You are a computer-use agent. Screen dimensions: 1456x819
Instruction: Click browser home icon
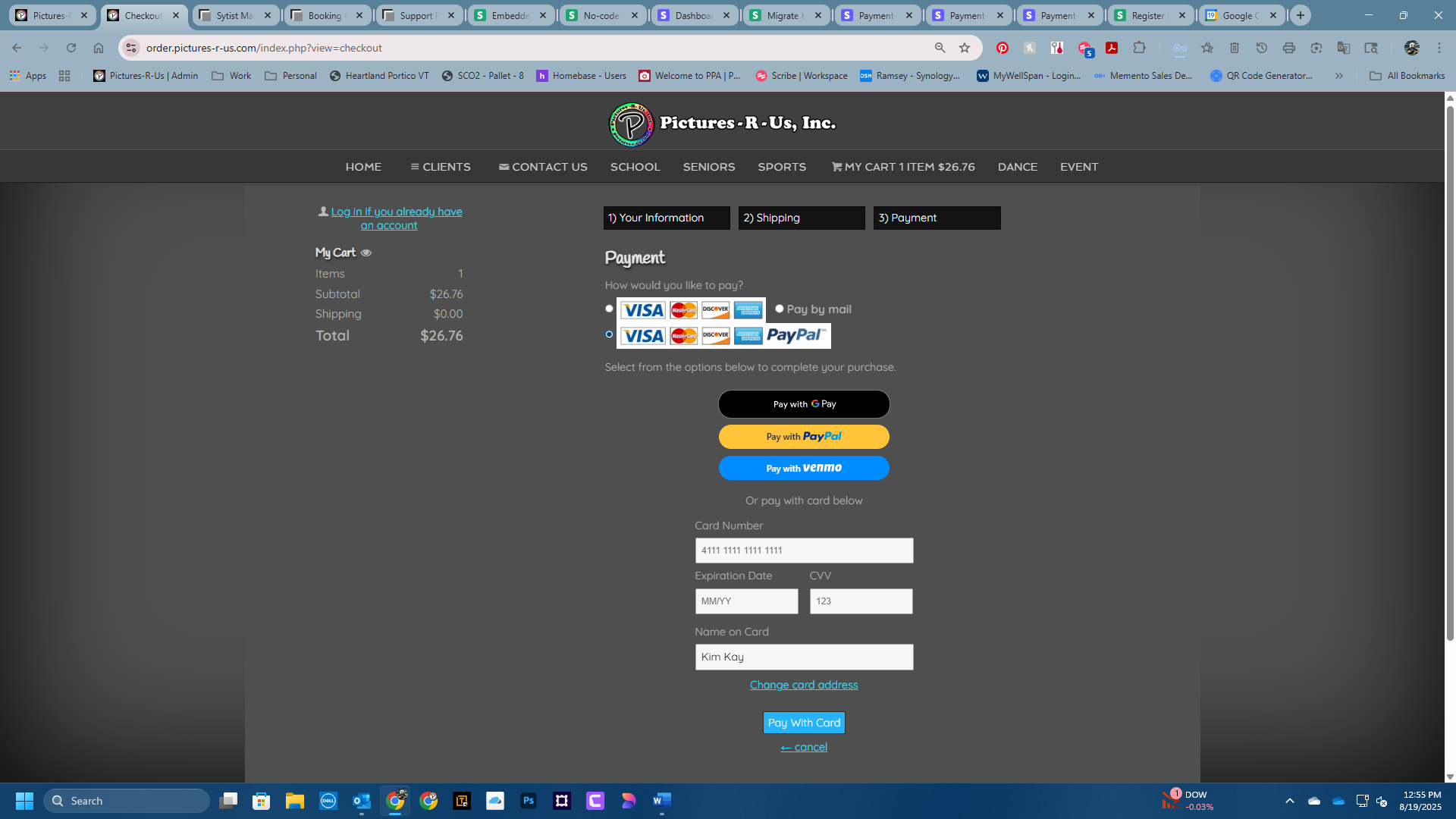[x=99, y=48]
